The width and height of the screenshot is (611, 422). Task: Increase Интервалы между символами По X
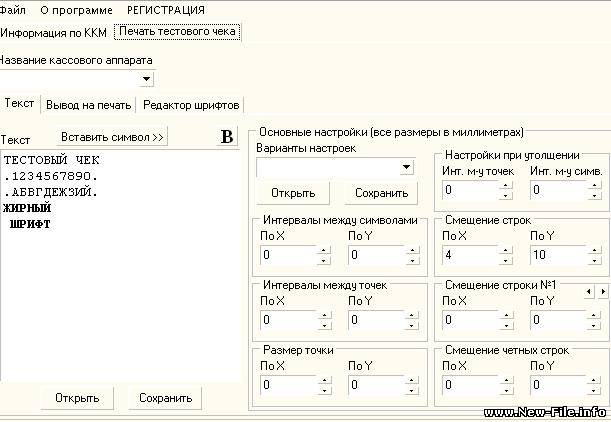click(324, 250)
